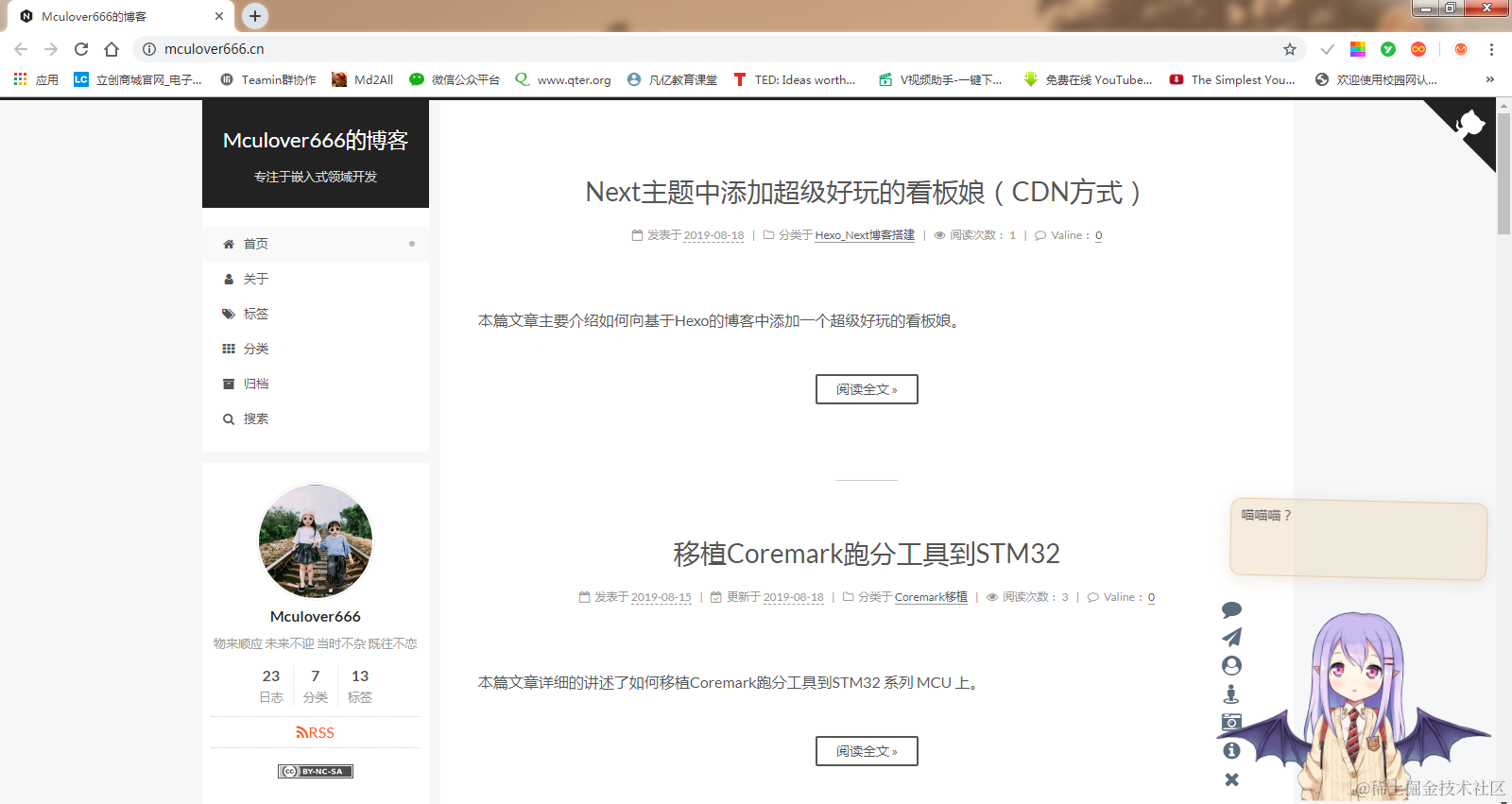View site info icon in address bar
1512x804 pixels.
coord(149,49)
